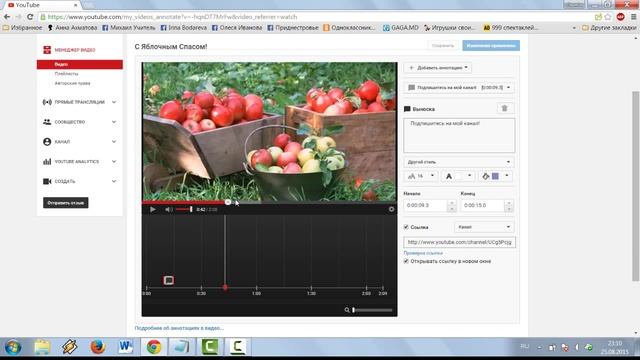
Task: Click the background fill paint bucket icon
Action: (x=485, y=176)
